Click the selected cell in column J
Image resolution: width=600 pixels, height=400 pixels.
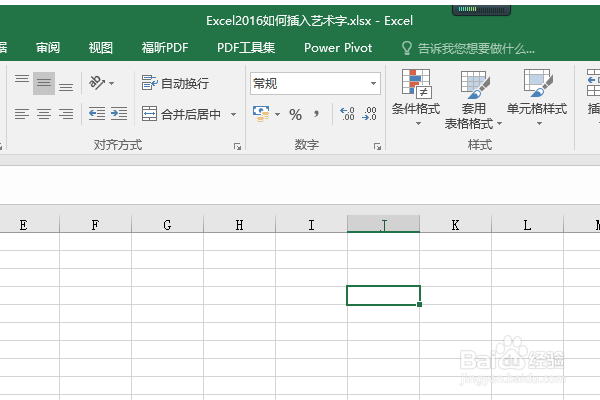pyautogui.click(x=383, y=296)
